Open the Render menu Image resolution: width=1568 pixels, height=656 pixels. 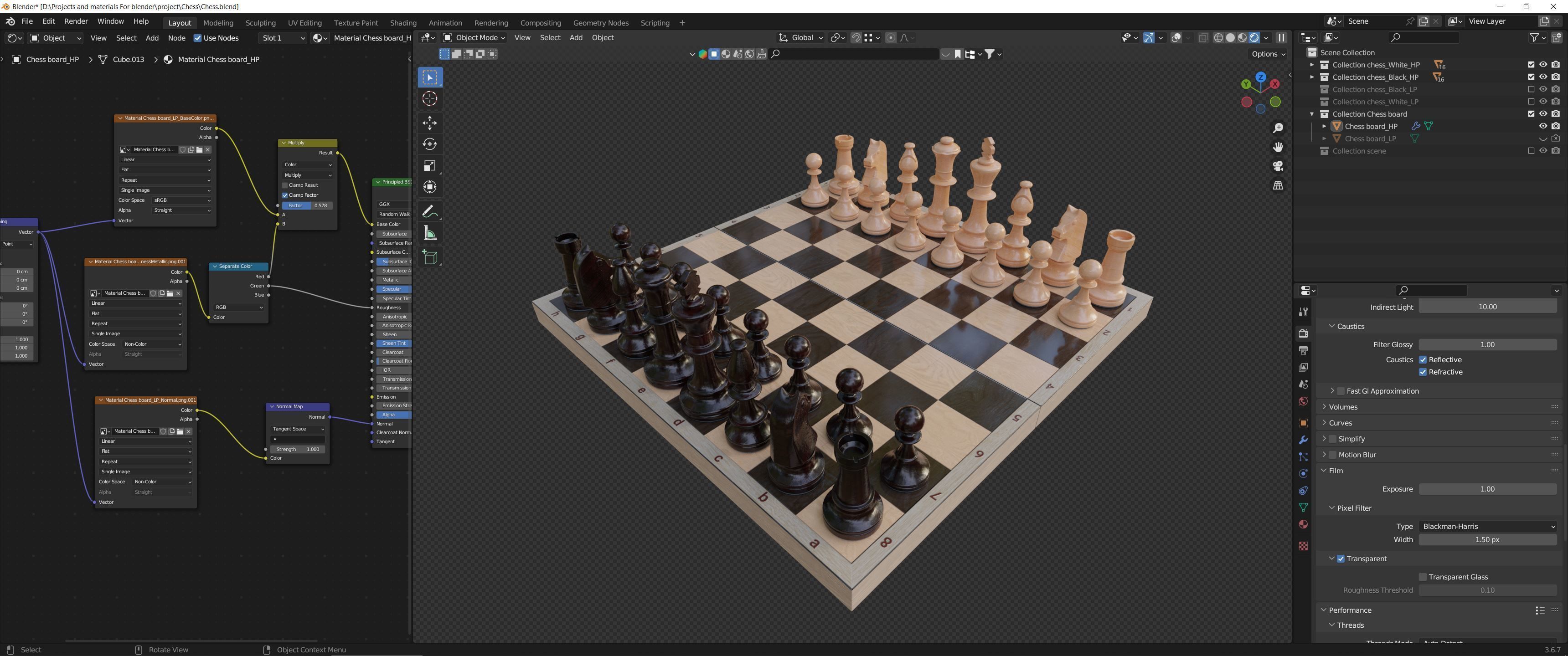tap(76, 21)
